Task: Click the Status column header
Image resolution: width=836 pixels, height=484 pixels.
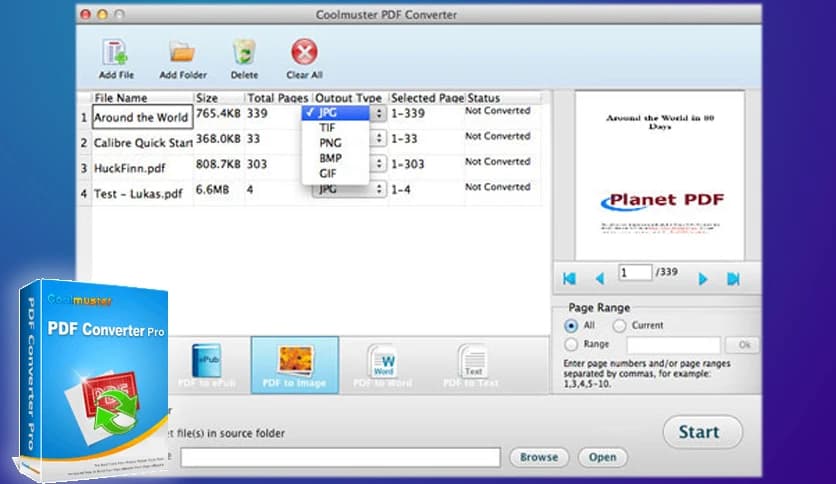Action: tap(503, 98)
